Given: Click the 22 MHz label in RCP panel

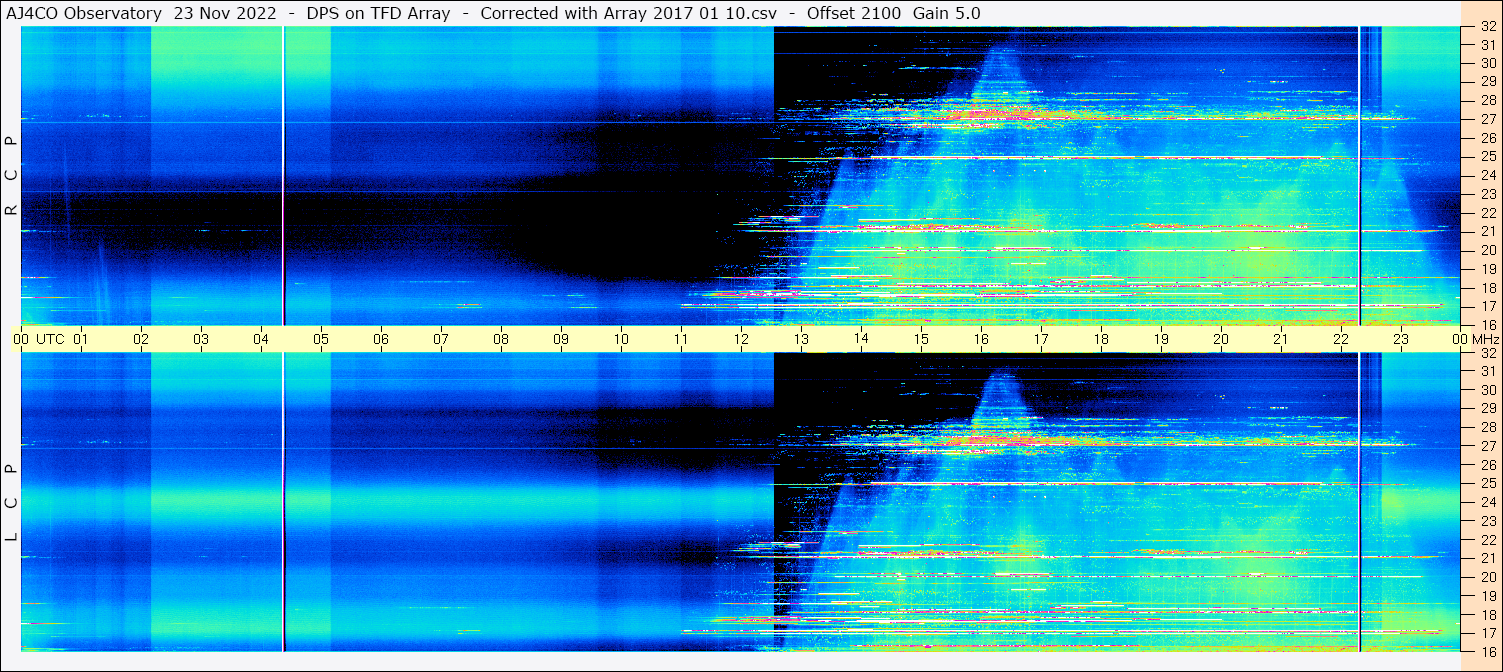Looking at the screenshot, I should 1487,213.
